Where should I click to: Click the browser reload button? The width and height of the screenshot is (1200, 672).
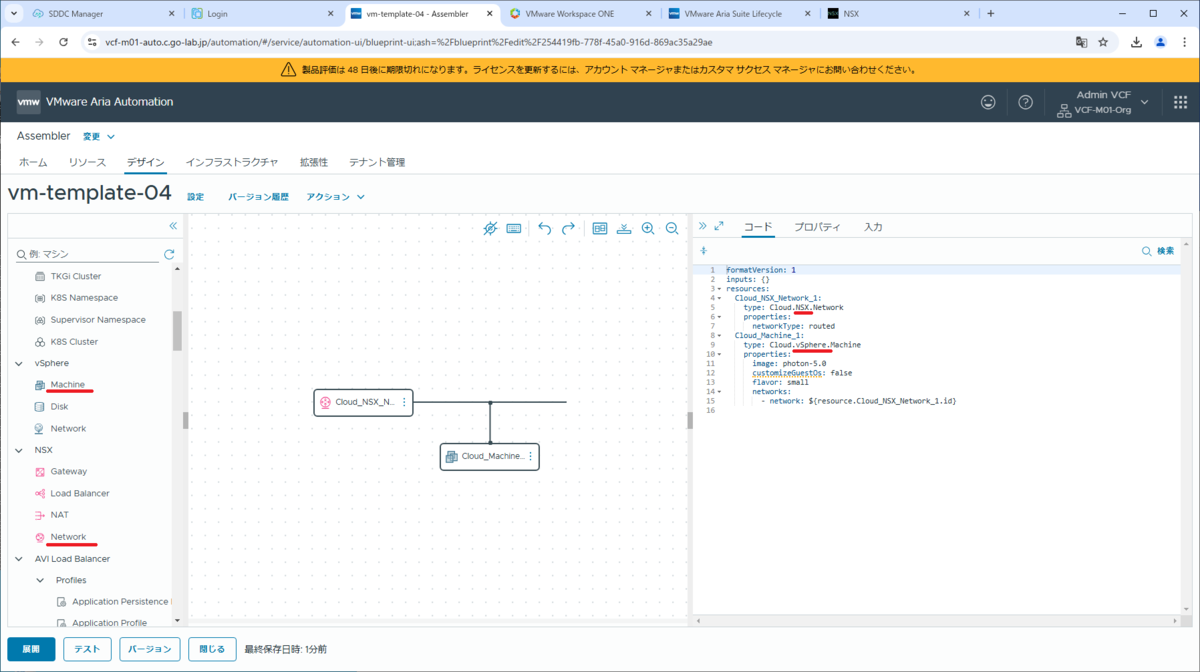coord(64,42)
